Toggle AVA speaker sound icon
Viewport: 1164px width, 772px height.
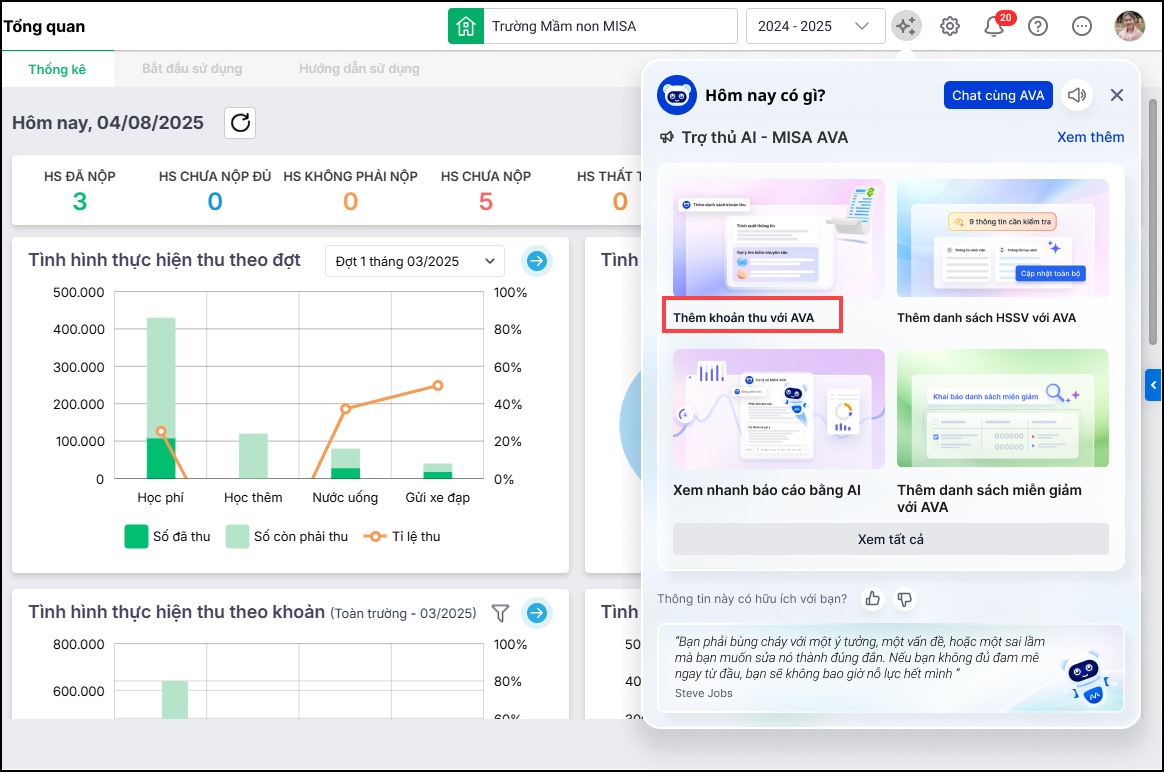(x=1076, y=95)
